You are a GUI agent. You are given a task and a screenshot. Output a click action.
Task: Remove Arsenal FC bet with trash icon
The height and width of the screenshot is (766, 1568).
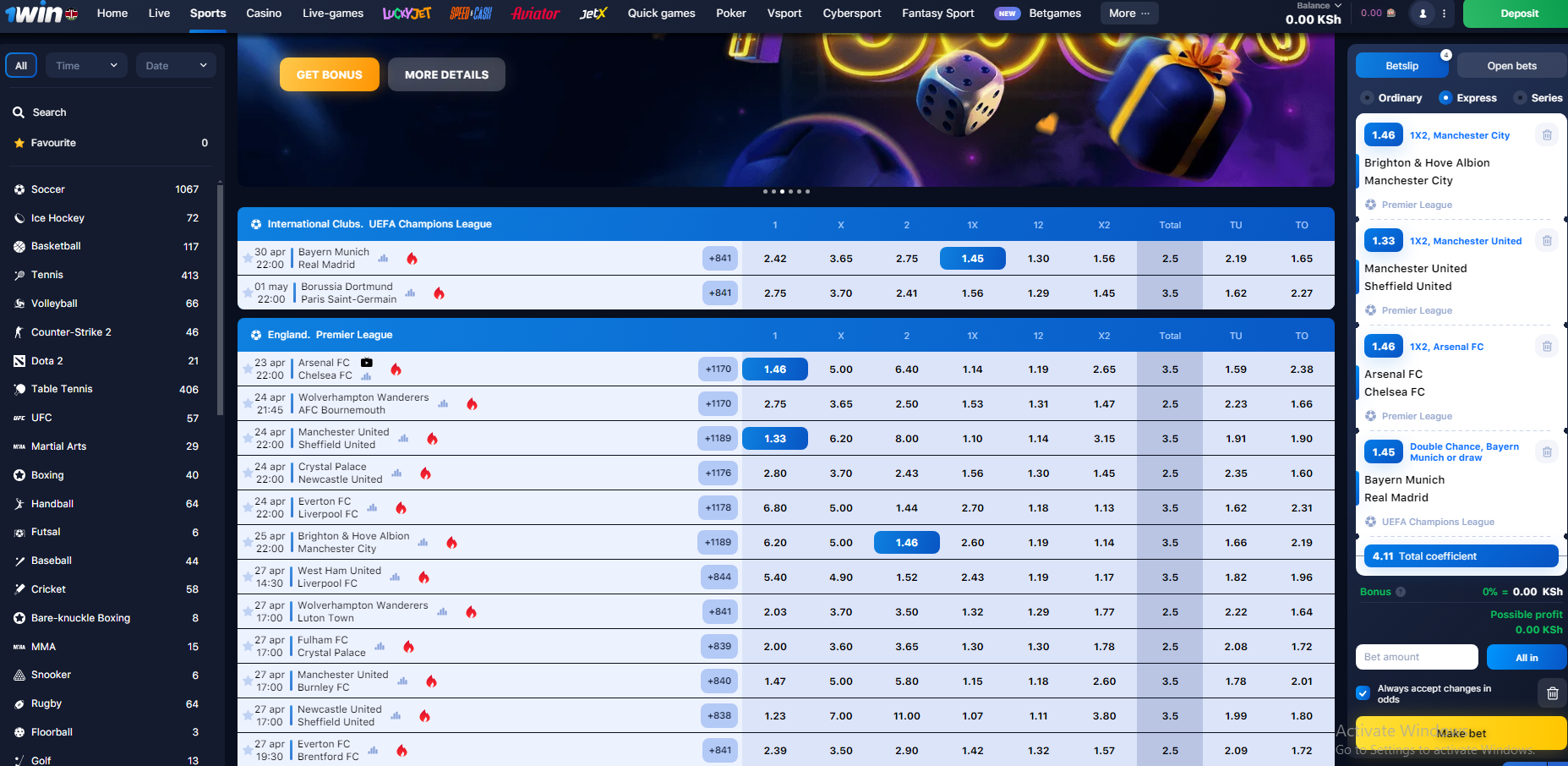[1547, 347]
